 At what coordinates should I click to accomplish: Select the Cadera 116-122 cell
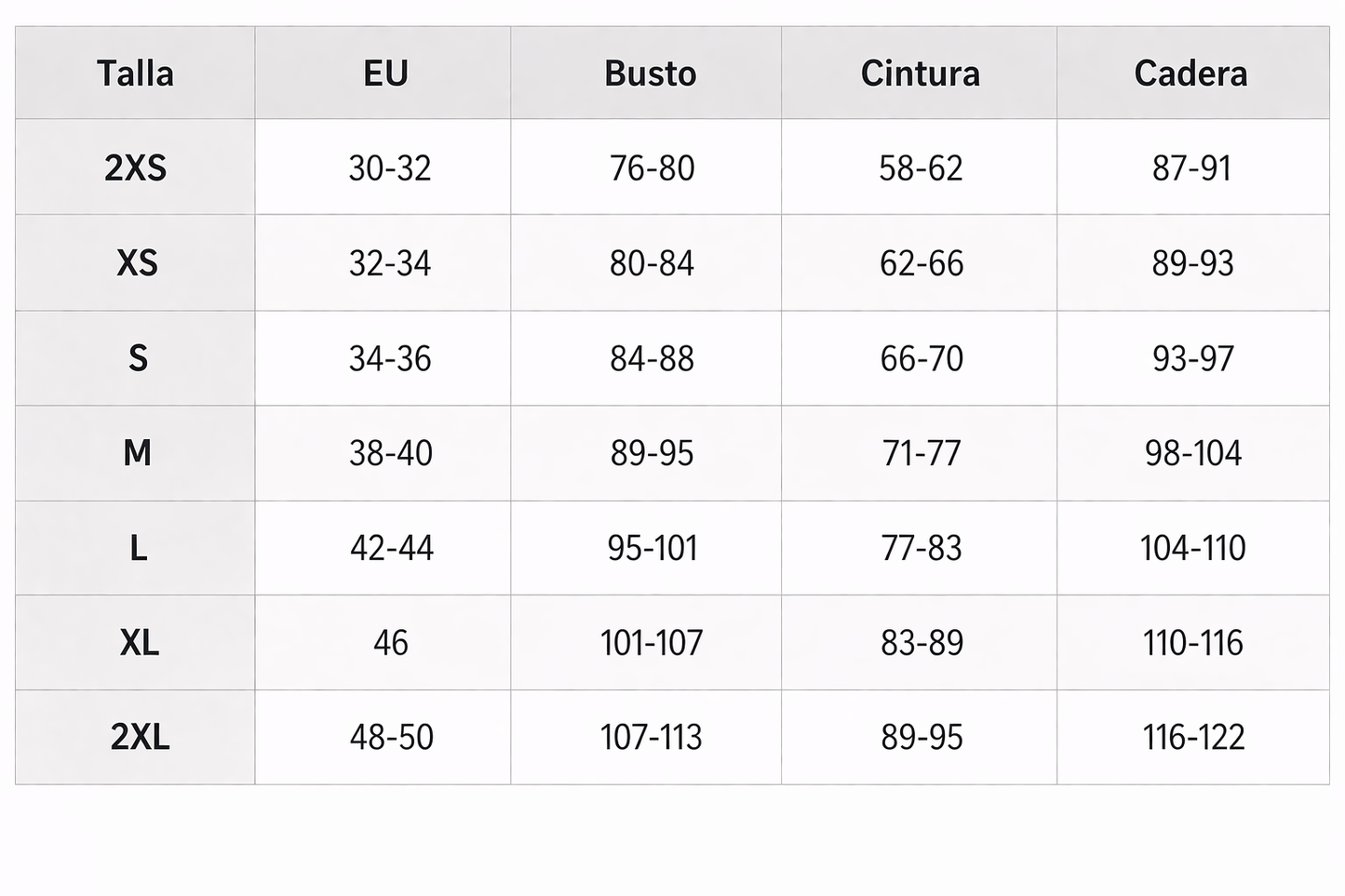click(x=1192, y=737)
